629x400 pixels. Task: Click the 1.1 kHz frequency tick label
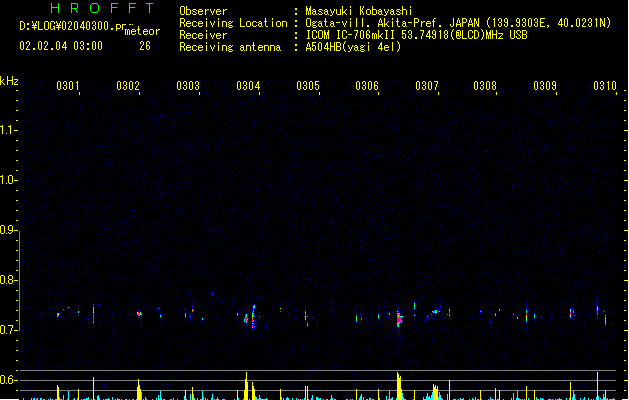point(8,130)
